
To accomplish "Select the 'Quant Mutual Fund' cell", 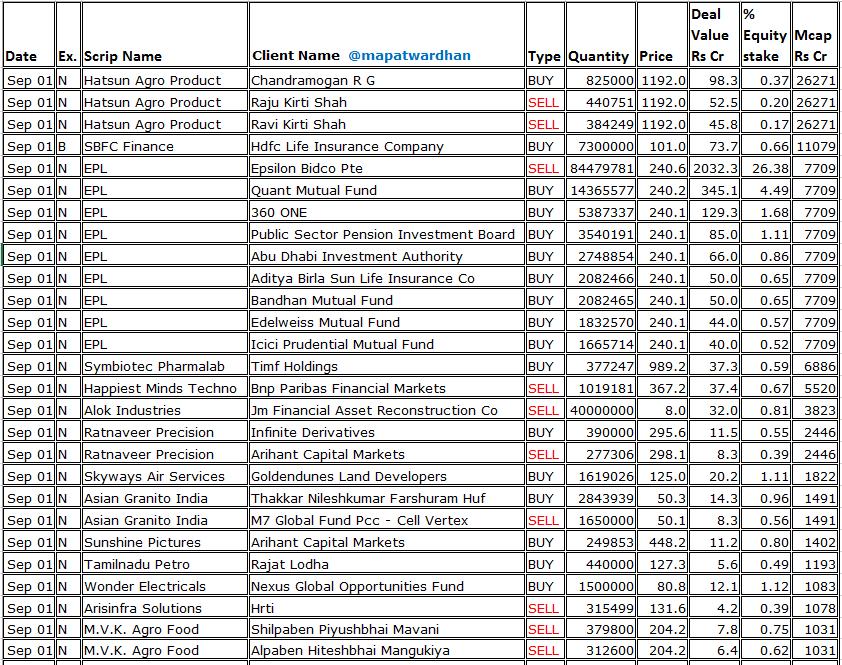I will pos(387,190).
